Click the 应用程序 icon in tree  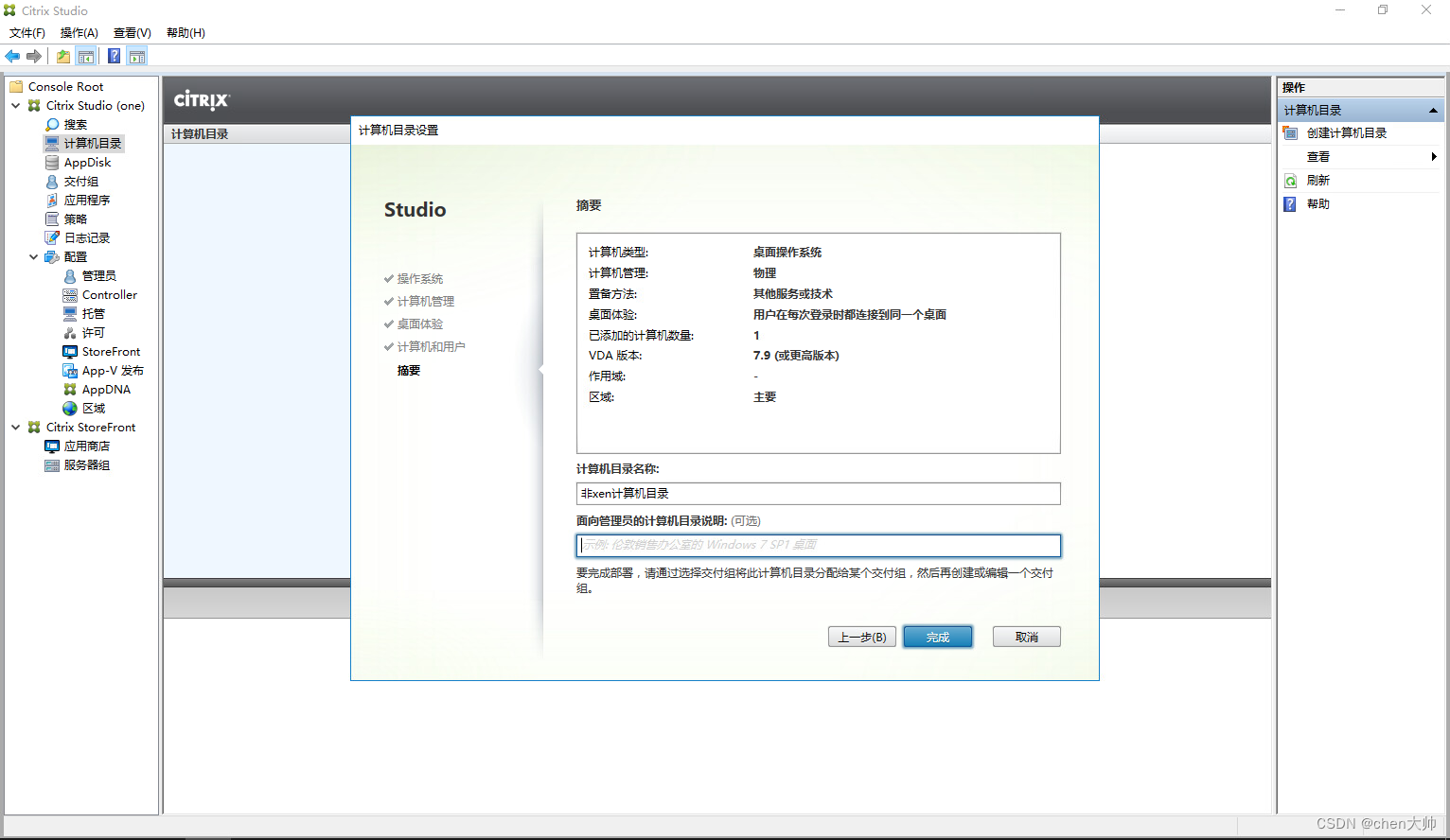pos(52,201)
